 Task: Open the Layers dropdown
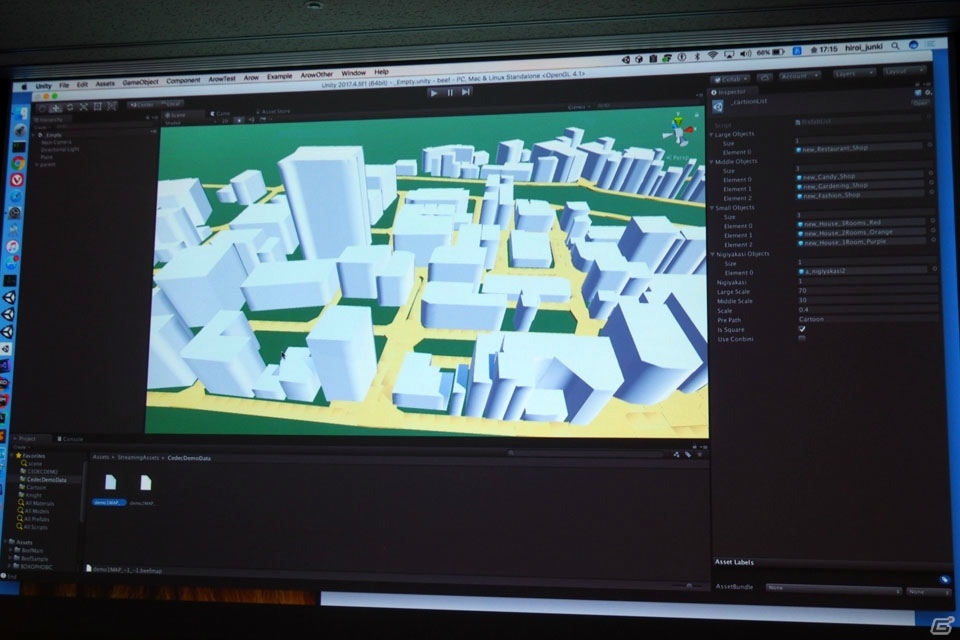pos(854,73)
